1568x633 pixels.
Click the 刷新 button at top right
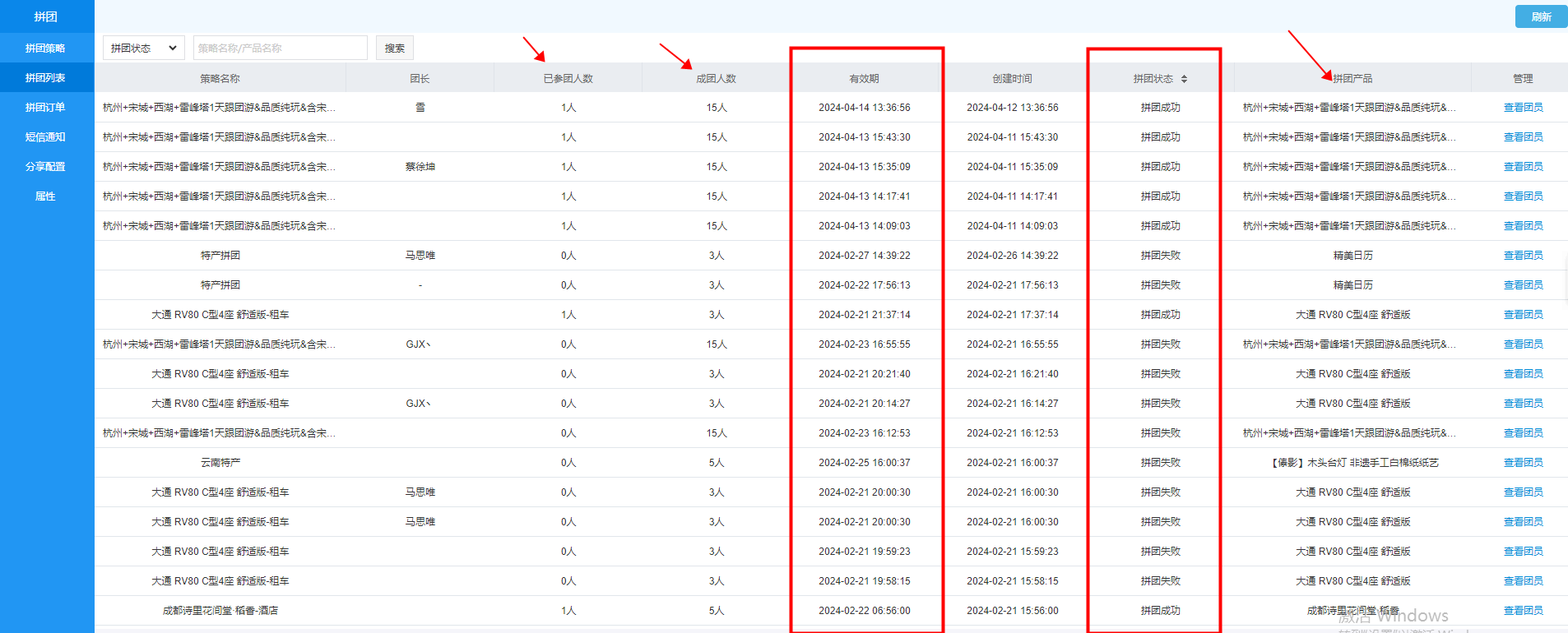coord(1540,16)
